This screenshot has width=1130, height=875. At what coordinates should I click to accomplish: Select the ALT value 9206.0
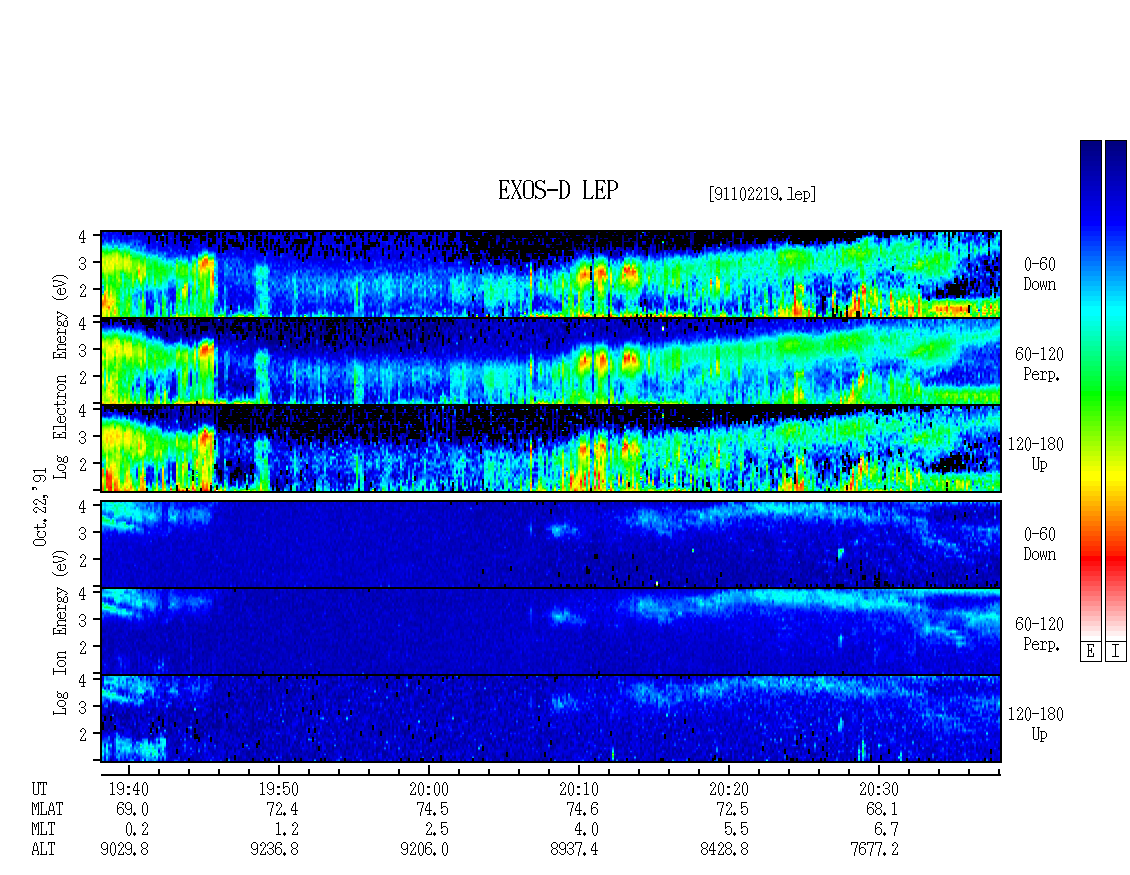[424, 850]
